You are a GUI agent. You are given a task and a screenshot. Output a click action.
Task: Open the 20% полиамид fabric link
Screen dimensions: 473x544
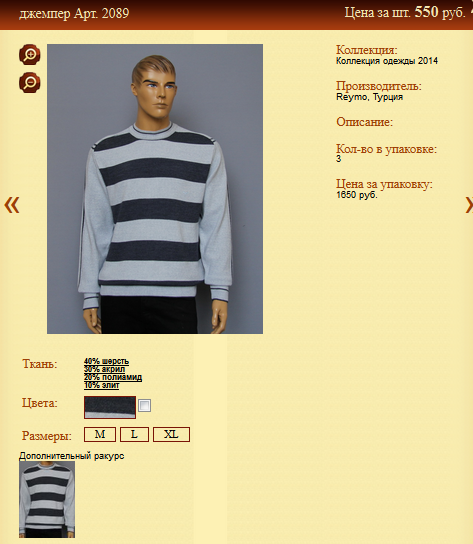pyautogui.click(x=113, y=377)
